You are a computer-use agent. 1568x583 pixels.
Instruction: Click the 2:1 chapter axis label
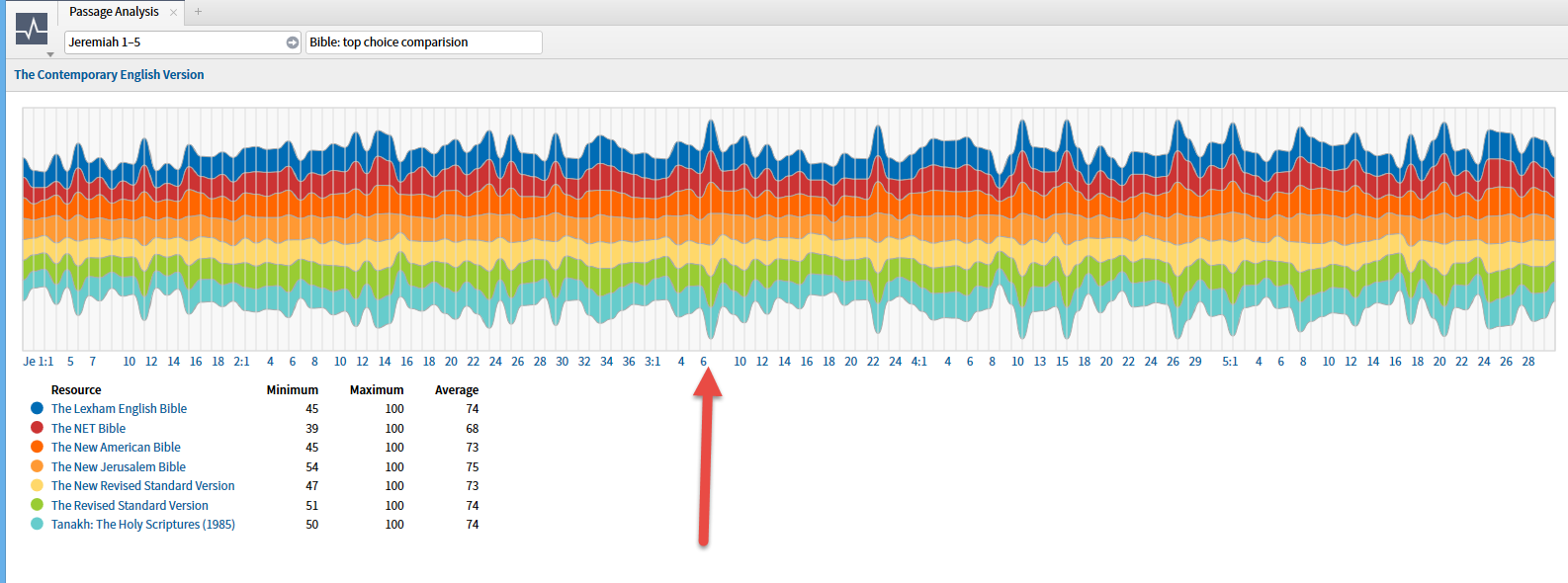pos(241,362)
